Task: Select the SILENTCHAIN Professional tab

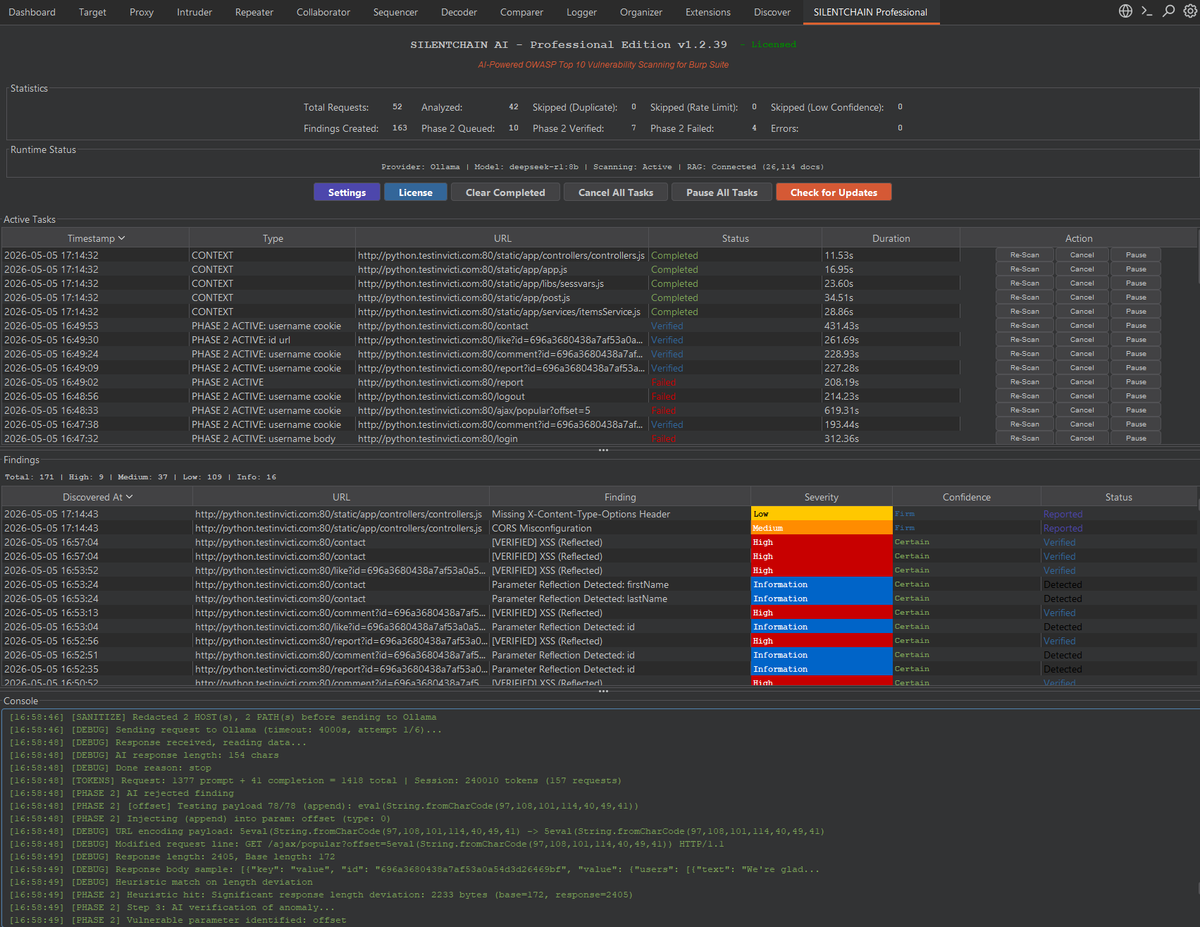Action: coord(870,12)
